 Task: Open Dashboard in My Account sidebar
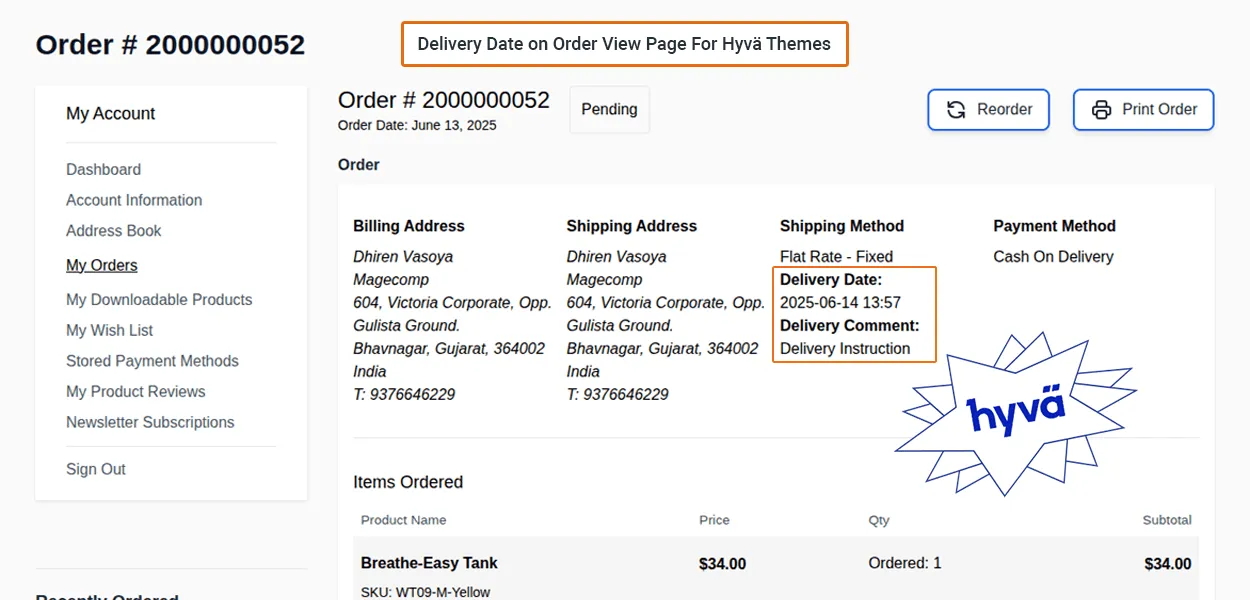(x=103, y=170)
